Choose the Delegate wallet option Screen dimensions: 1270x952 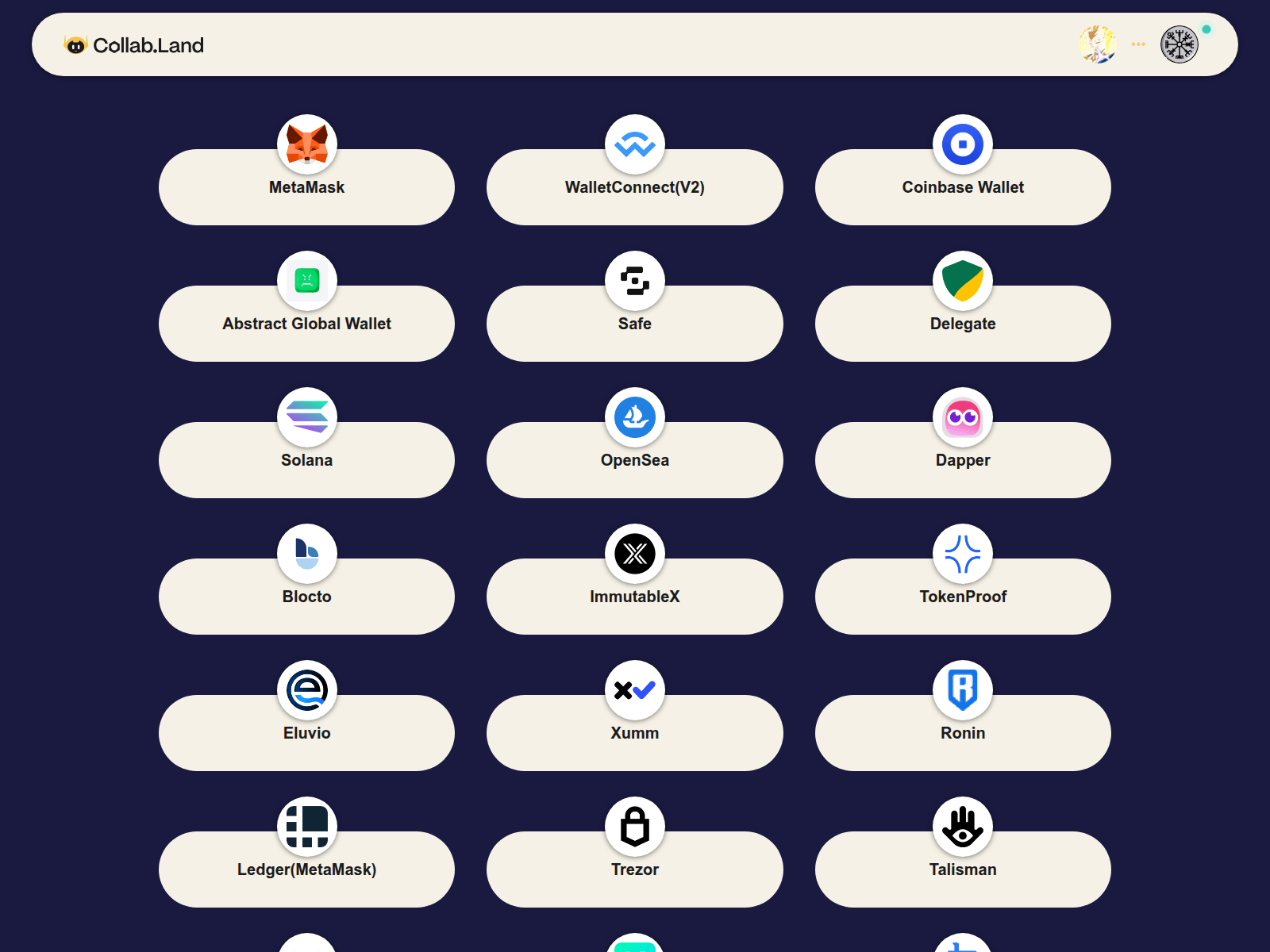click(x=963, y=324)
